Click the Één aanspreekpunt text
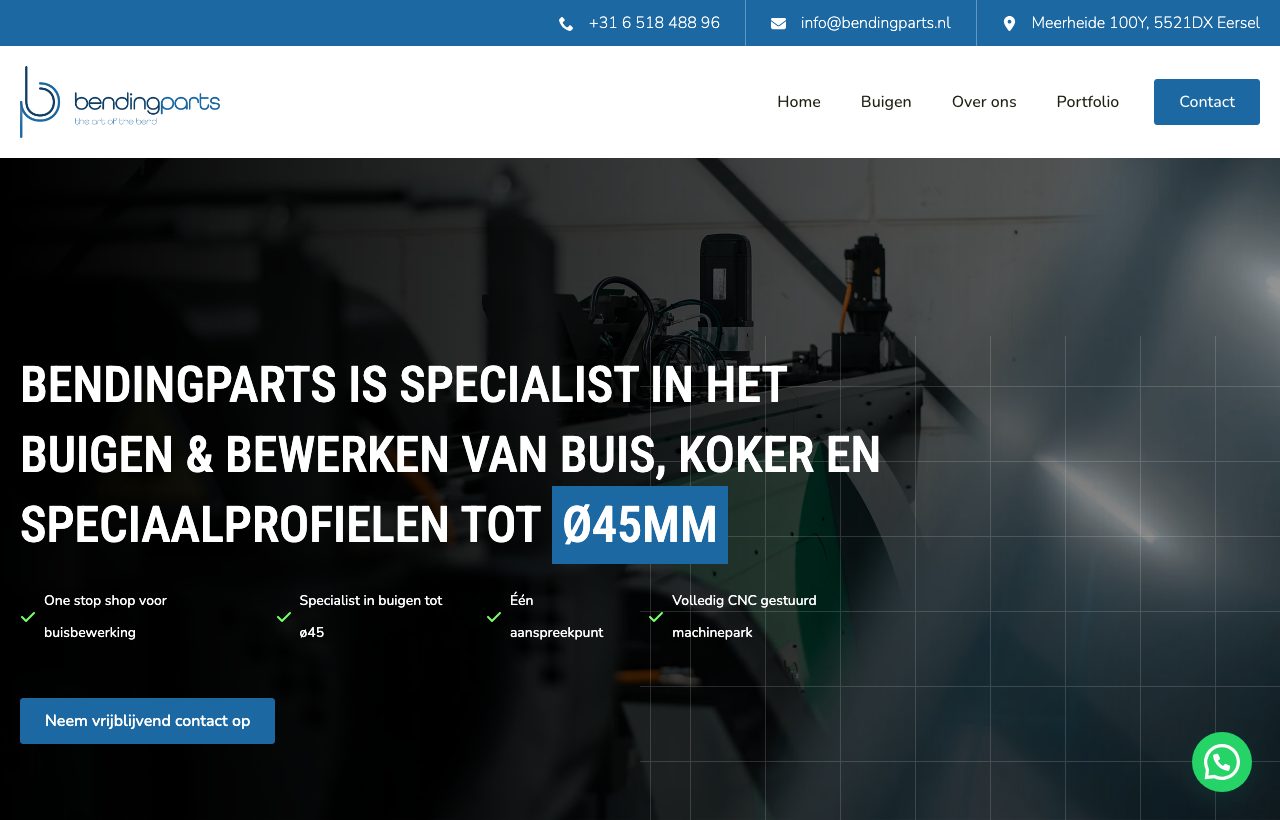This screenshot has height=820, width=1280. click(x=556, y=617)
